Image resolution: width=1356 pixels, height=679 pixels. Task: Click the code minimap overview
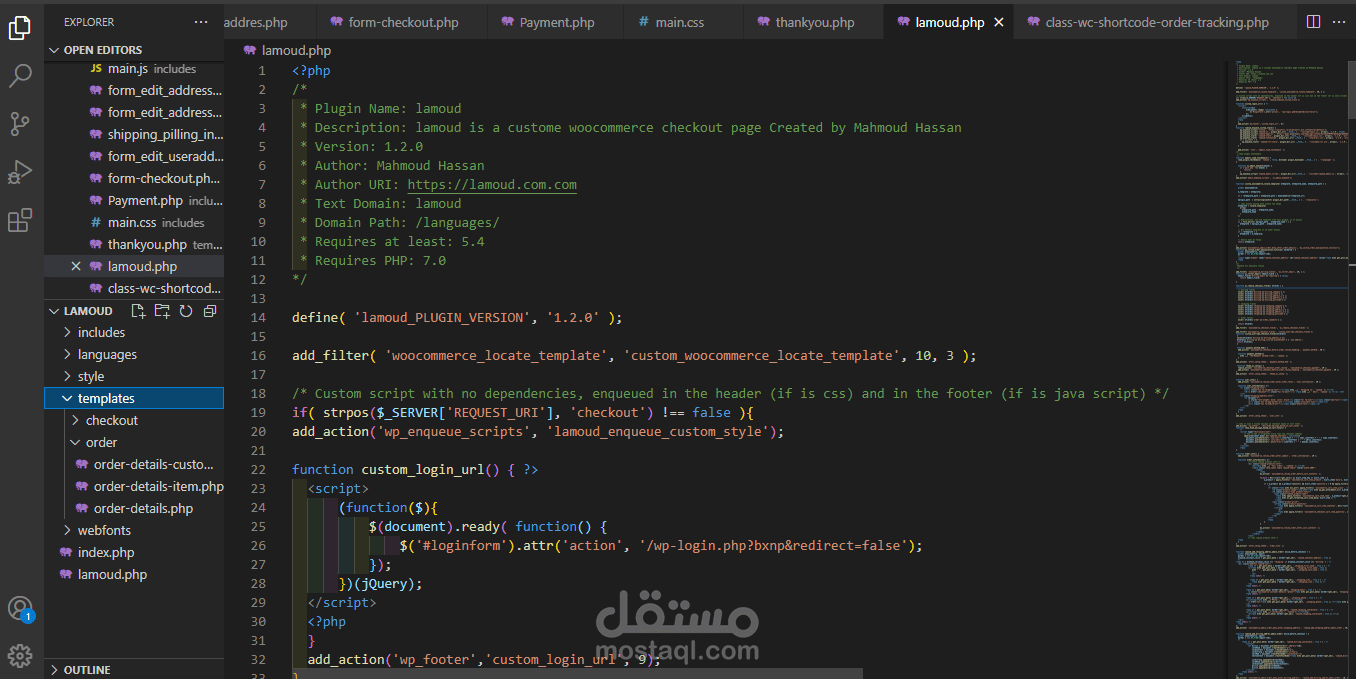pyautogui.click(x=1286, y=369)
